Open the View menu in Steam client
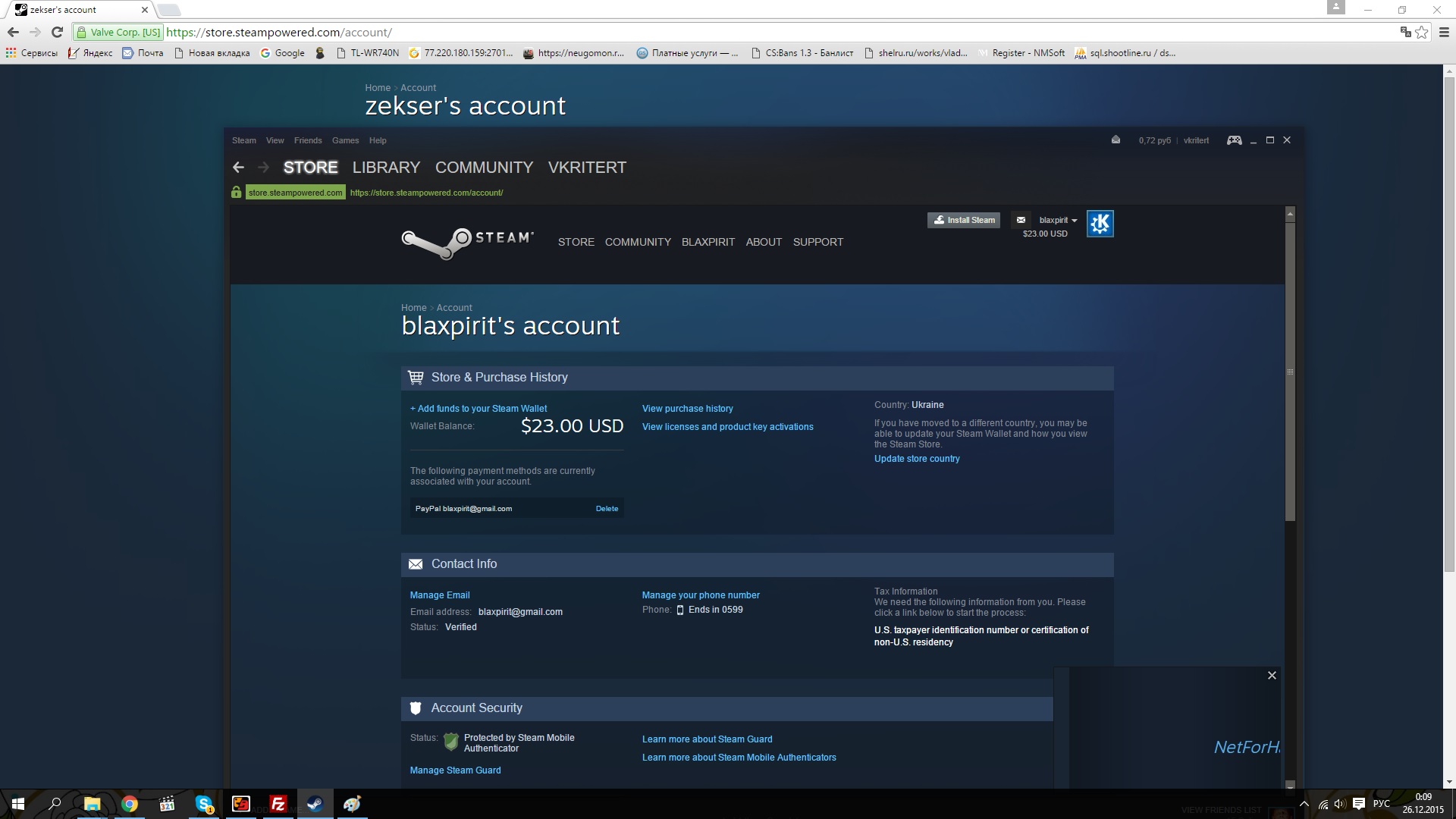 click(x=275, y=140)
